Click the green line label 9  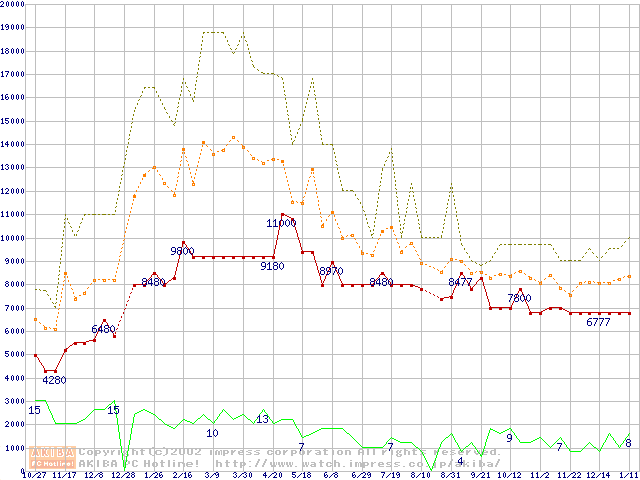tap(509, 437)
